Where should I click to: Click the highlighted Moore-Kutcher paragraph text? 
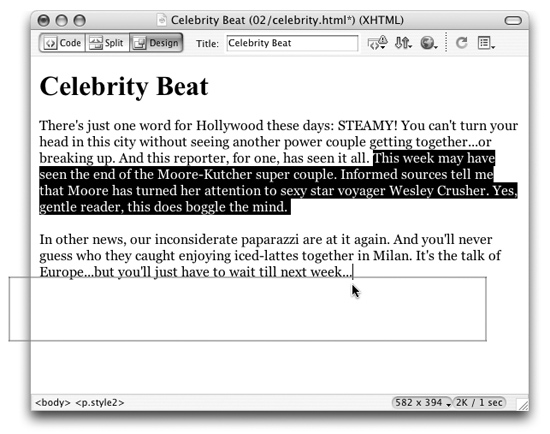[278, 182]
